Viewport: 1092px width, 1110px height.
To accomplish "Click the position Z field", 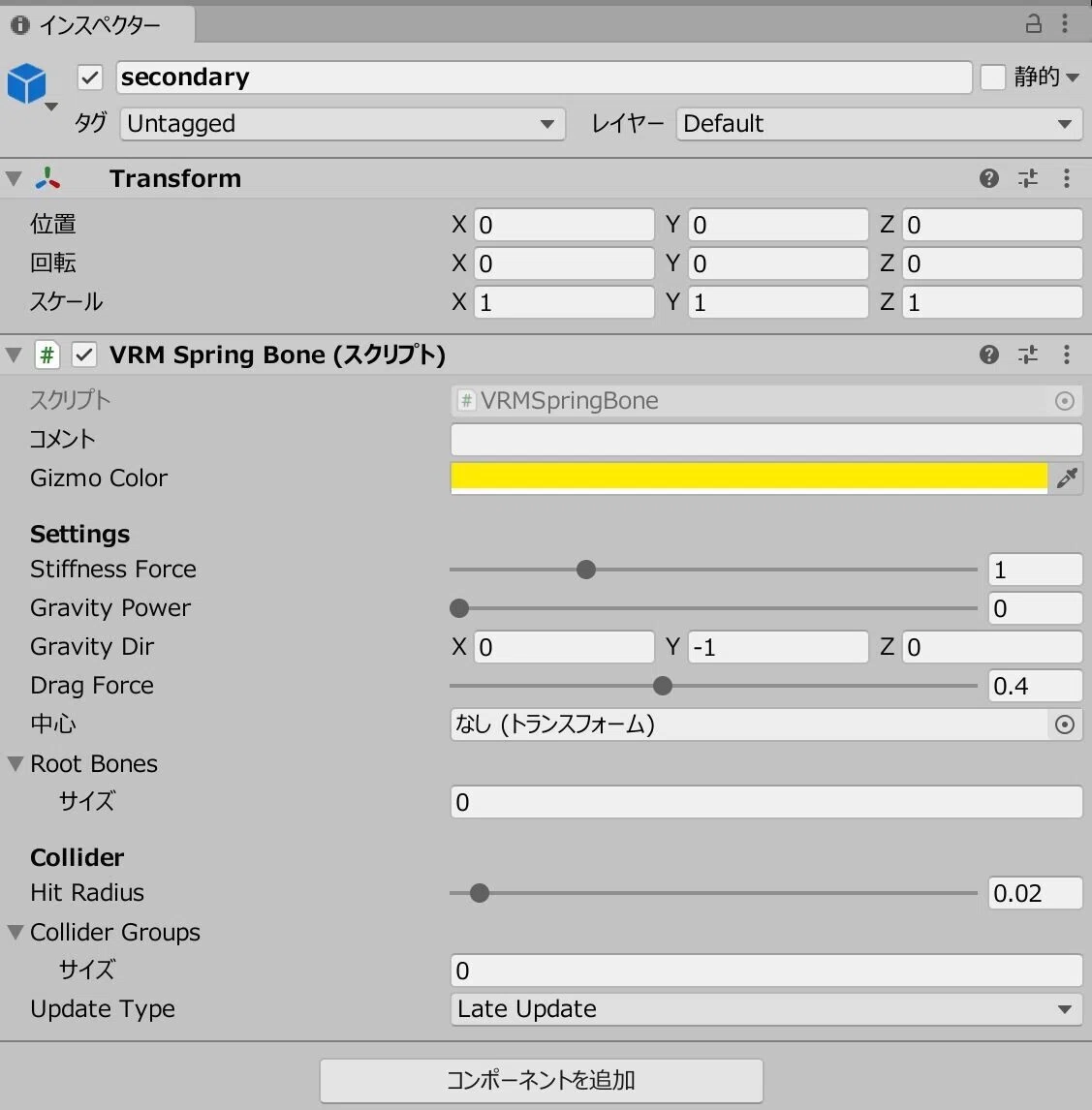I will point(992,225).
